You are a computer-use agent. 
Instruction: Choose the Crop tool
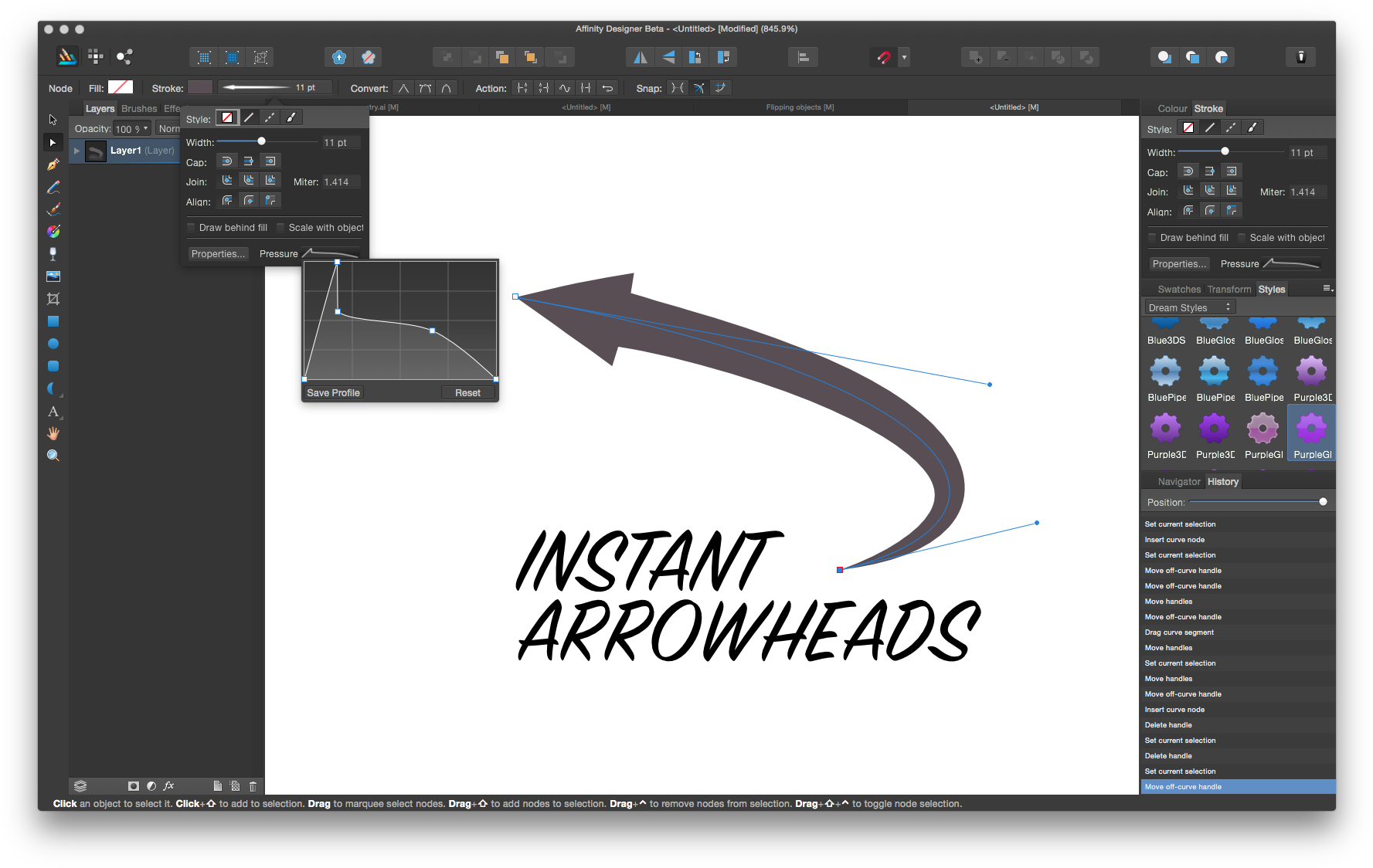pyautogui.click(x=53, y=299)
